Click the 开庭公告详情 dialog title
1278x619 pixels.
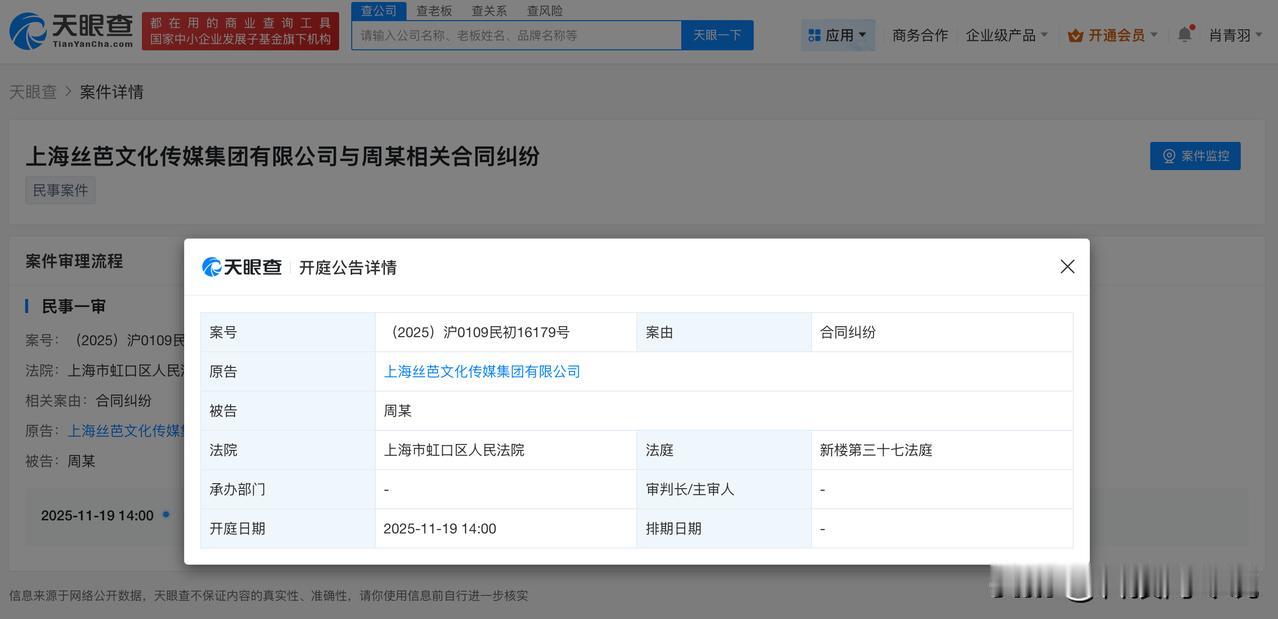pos(348,267)
